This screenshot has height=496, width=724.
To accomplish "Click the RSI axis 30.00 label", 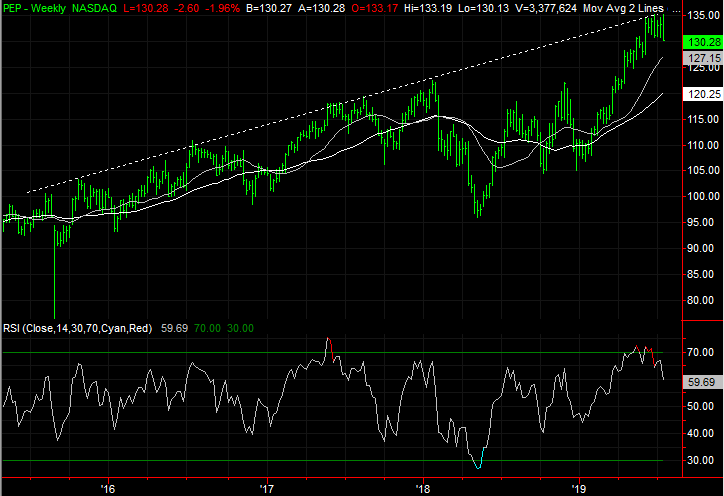I will pyautogui.click(x=700, y=460).
